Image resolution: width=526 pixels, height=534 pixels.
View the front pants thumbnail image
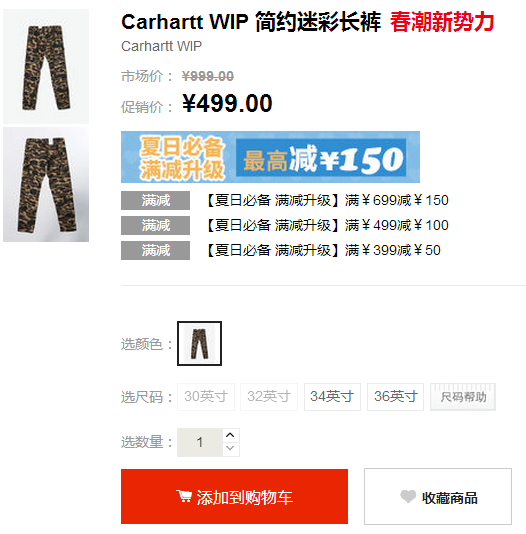pos(46,66)
